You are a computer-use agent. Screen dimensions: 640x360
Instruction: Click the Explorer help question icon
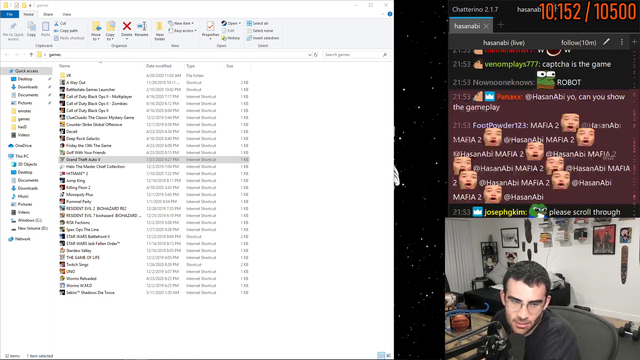(x=390, y=14)
